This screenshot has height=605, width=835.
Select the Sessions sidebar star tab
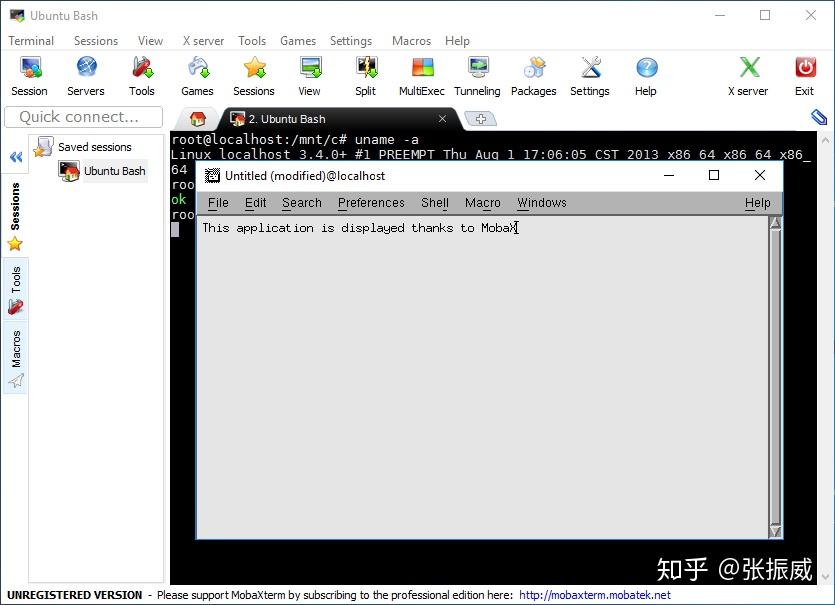pyautogui.click(x=15, y=216)
